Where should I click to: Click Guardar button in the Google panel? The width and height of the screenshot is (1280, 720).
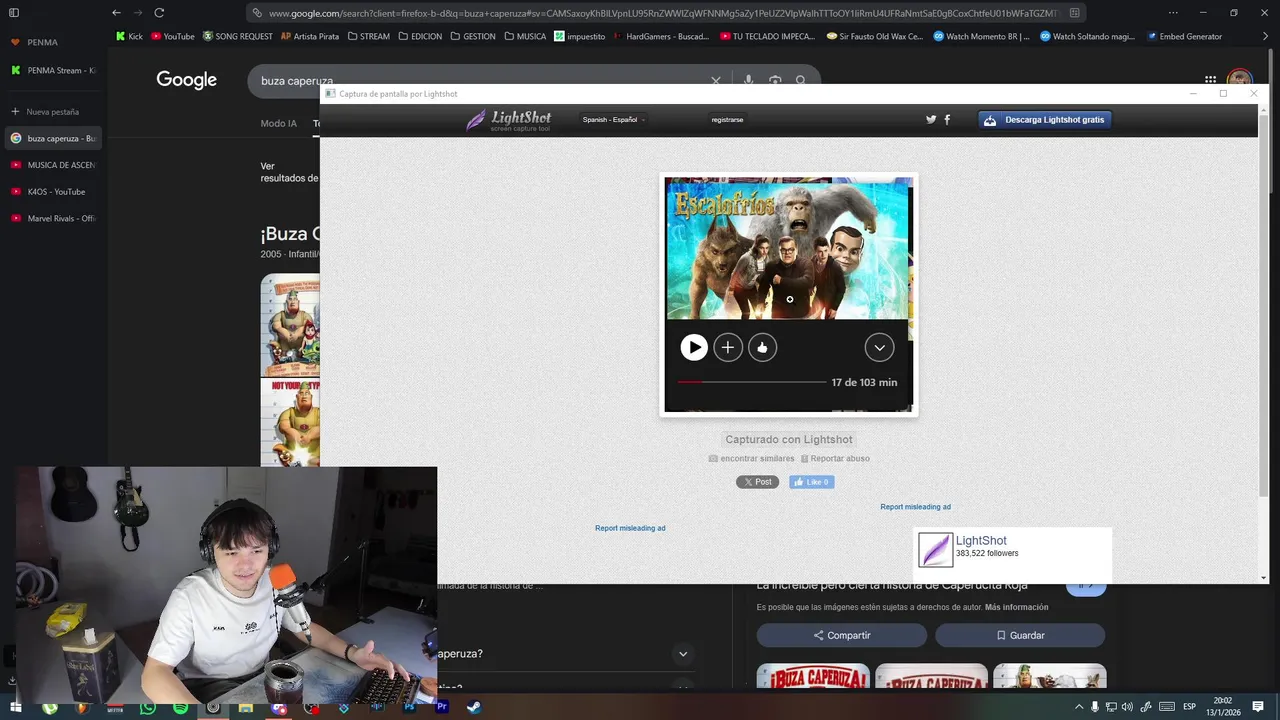click(x=1020, y=635)
